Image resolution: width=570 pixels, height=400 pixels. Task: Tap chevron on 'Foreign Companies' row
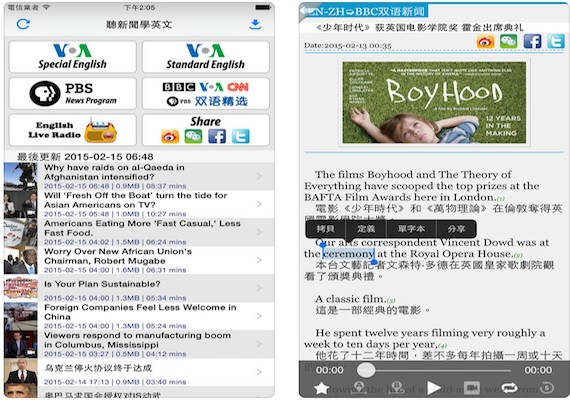point(259,316)
